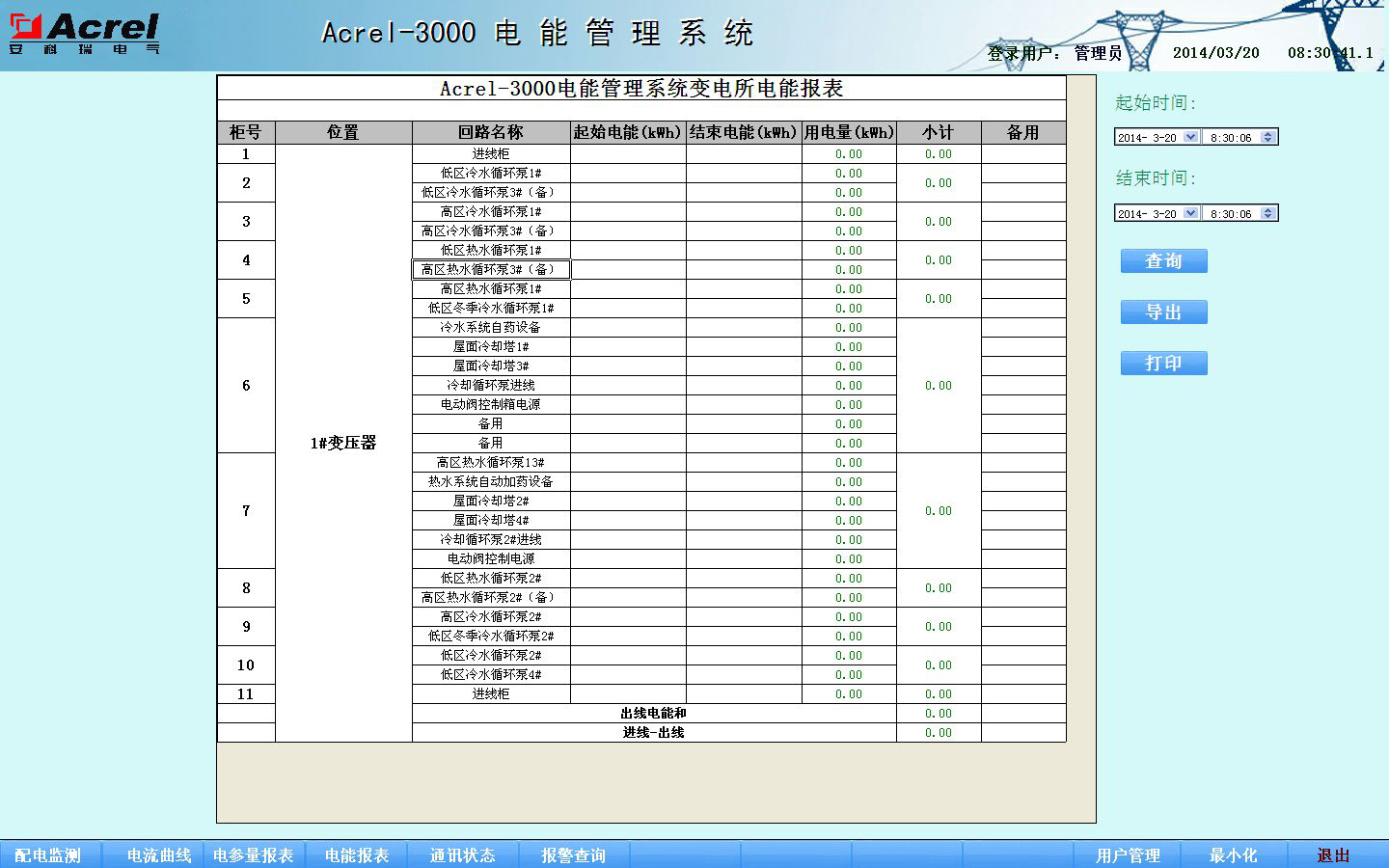Open the 起始时间 date dropdown arrow
Screen dimensions: 1389x868
coord(1191,137)
